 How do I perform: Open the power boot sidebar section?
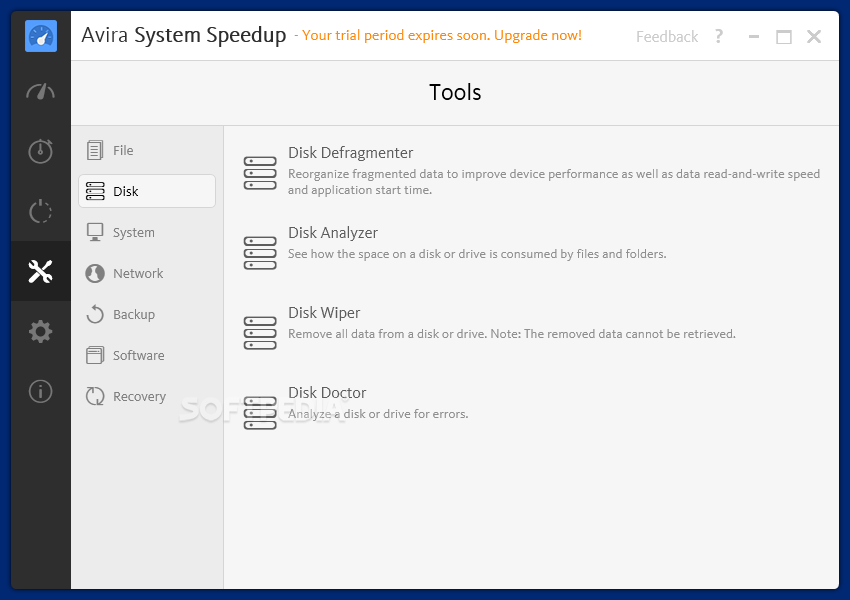click(41, 211)
